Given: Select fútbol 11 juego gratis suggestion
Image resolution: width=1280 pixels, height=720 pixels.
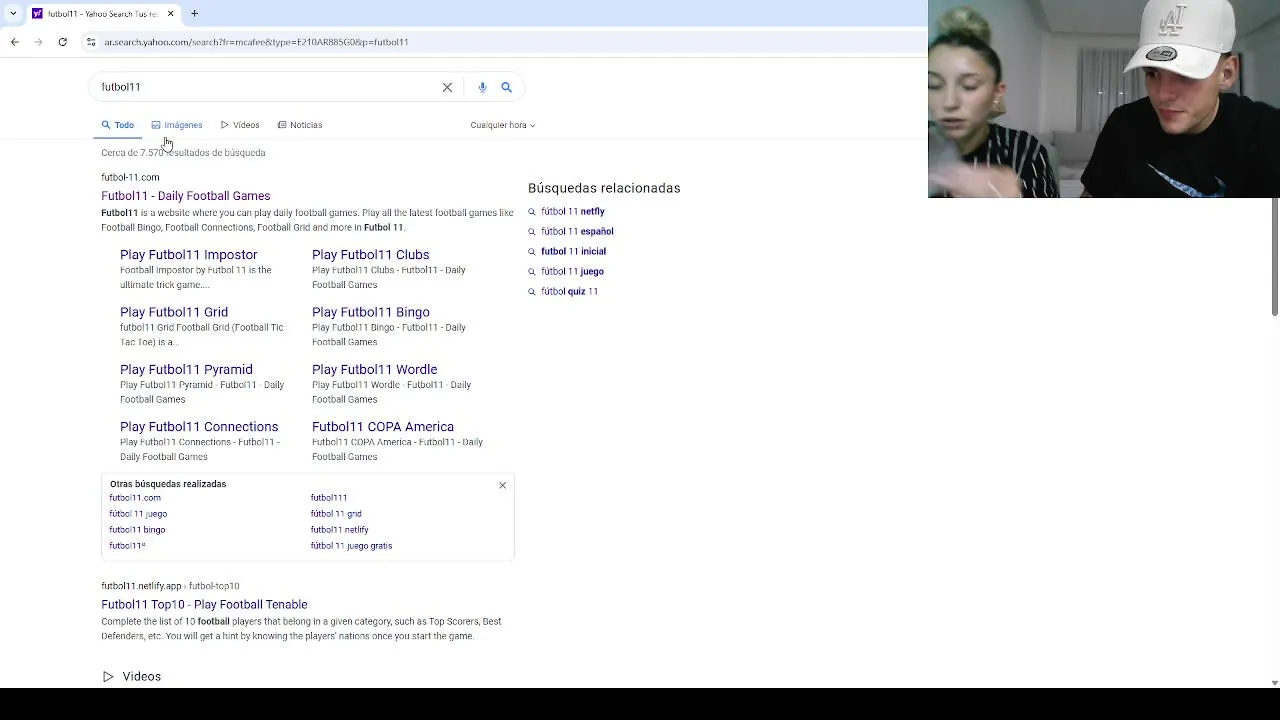Looking at the screenshot, I should (351, 546).
